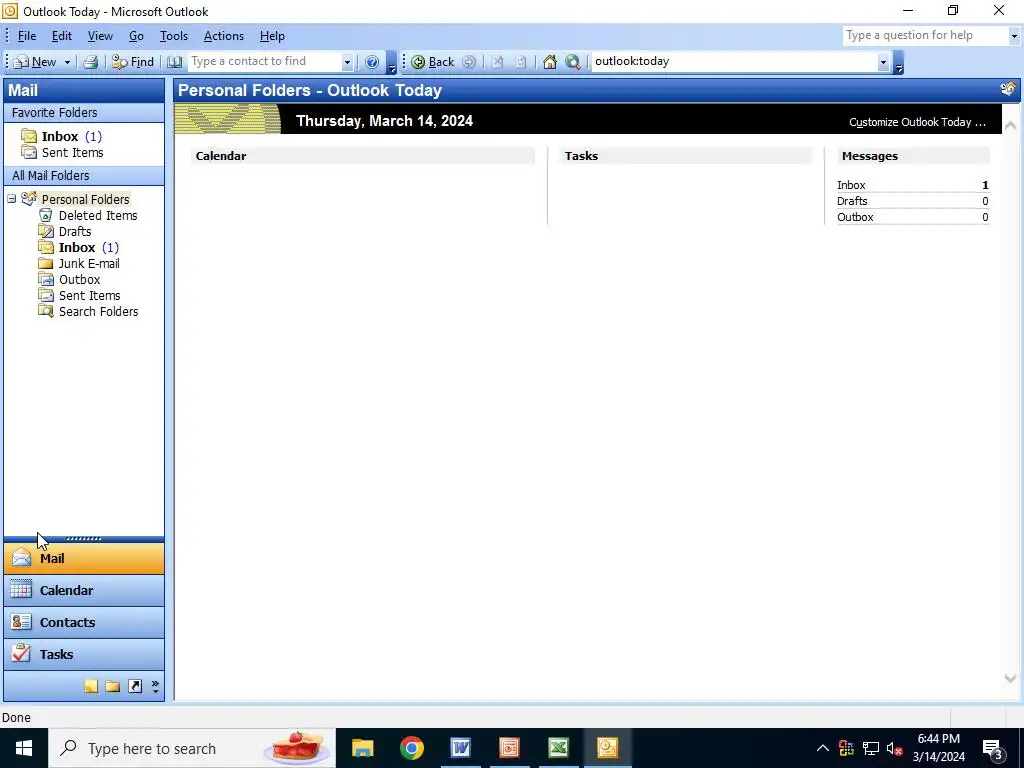This screenshot has width=1024, height=768.
Task: Open the View menu
Action: point(100,36)
